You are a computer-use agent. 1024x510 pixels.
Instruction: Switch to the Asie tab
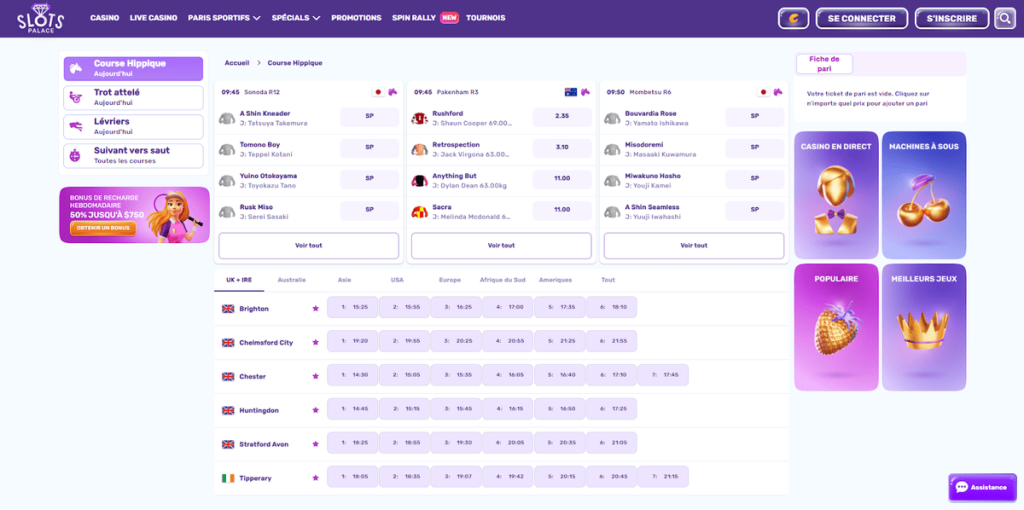pyautogui.click(x=344, y=280)
